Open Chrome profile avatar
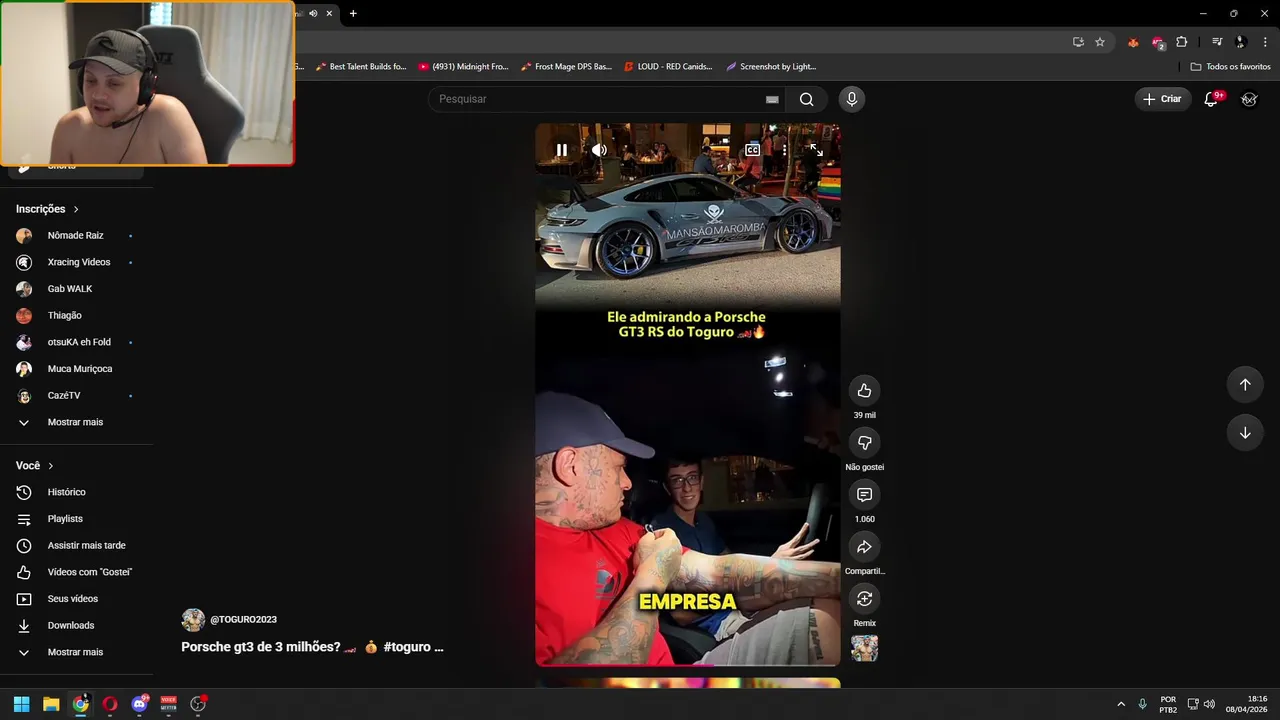The width and height of the screenshot is (1280, 720). 1241,42
